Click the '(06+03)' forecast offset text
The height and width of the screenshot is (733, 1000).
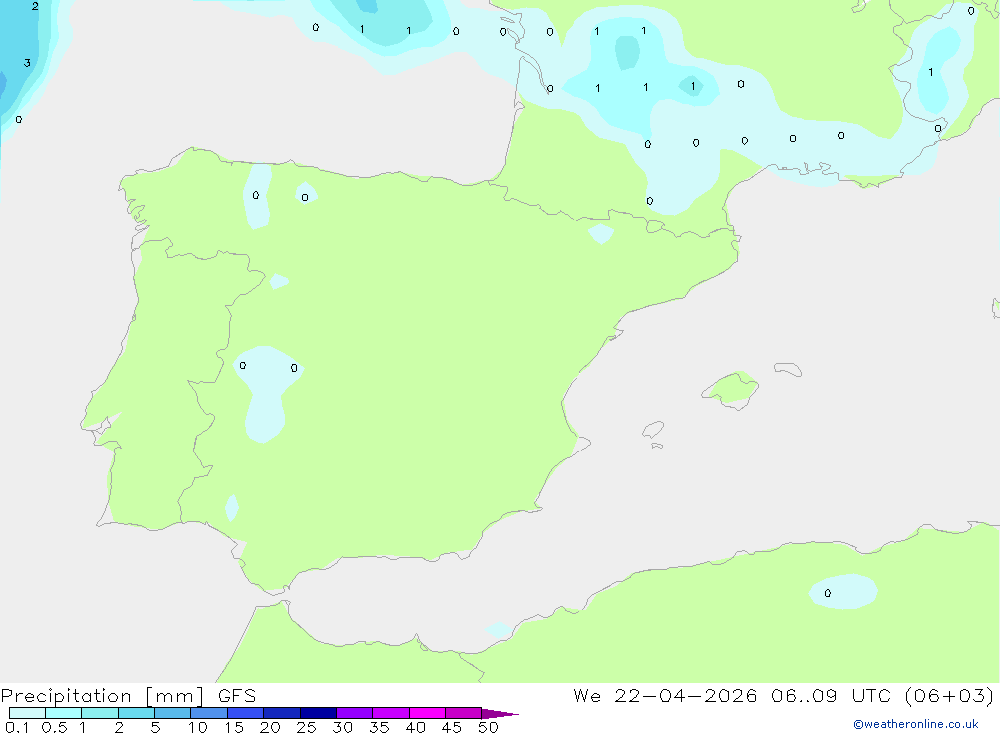coord(949,695)
